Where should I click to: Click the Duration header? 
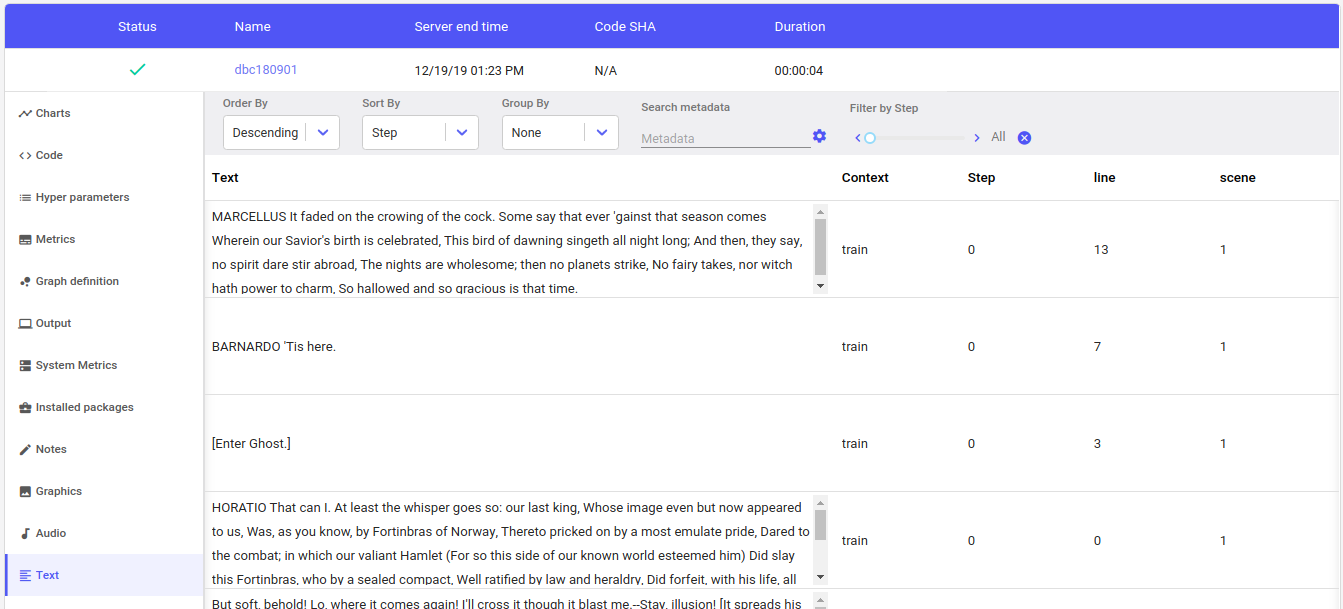click(x=800, y=27)
